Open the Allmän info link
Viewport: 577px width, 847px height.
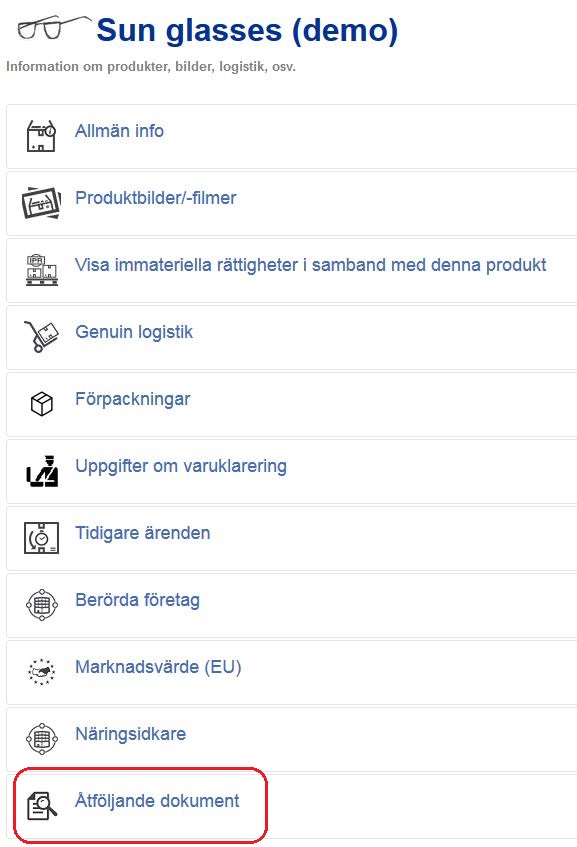(119, 131)
